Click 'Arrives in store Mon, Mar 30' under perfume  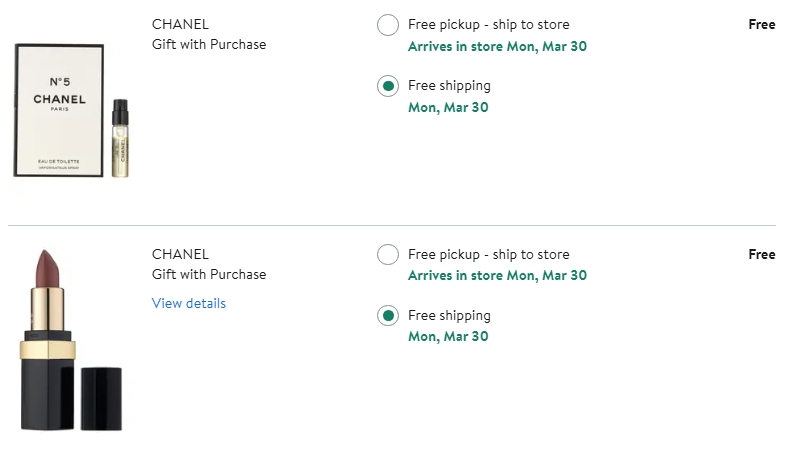coord(497,46)
